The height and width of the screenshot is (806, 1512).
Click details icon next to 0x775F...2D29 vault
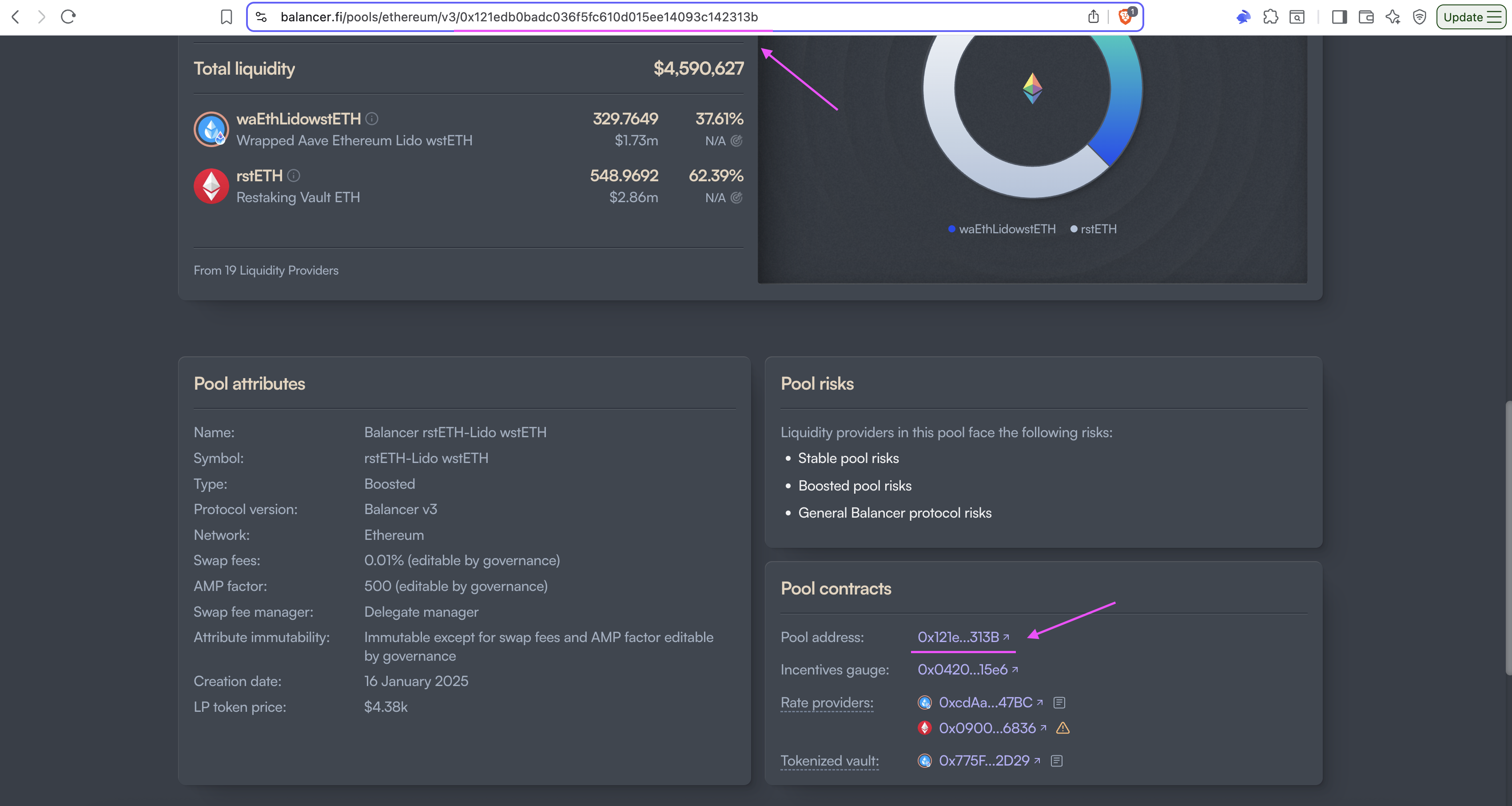tap(1056, 761)
